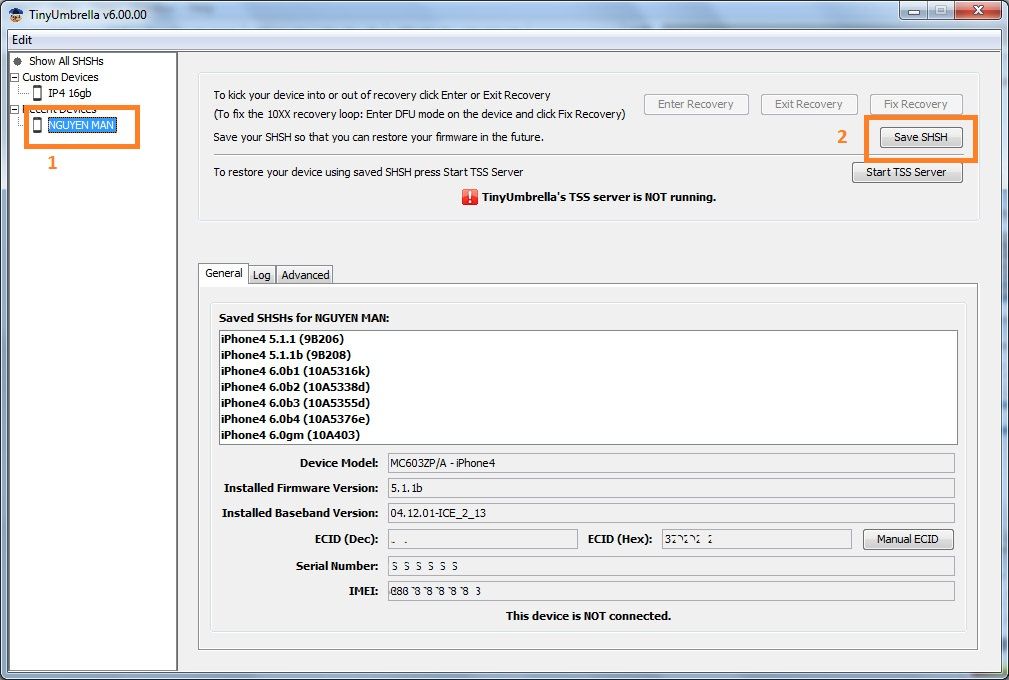Switch to the Log tab
This screenshot has width=1009, height=680.
tap(261, 275)
